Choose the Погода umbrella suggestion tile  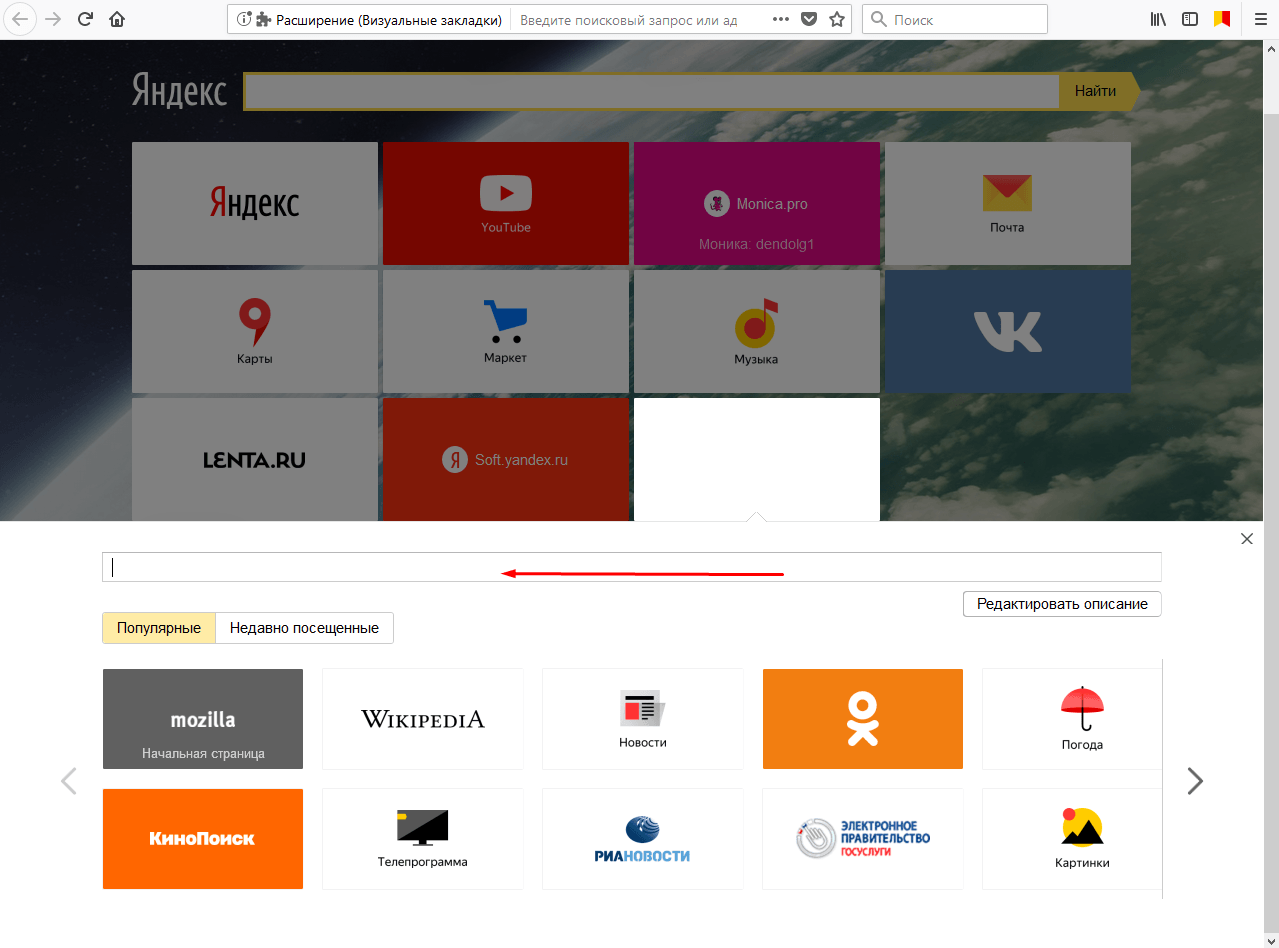pyautogui.click(x=1072, y=719)
